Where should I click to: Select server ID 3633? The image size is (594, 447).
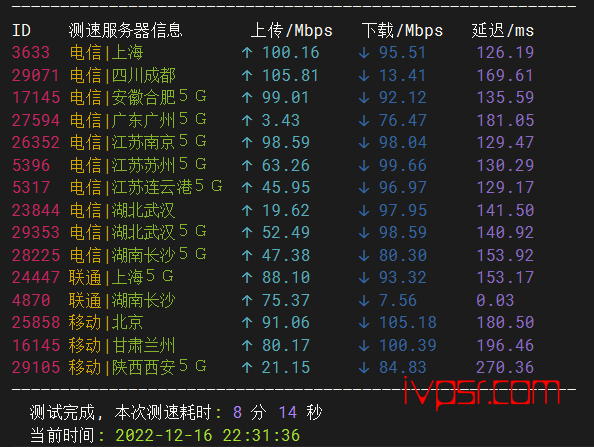(31, 52)
